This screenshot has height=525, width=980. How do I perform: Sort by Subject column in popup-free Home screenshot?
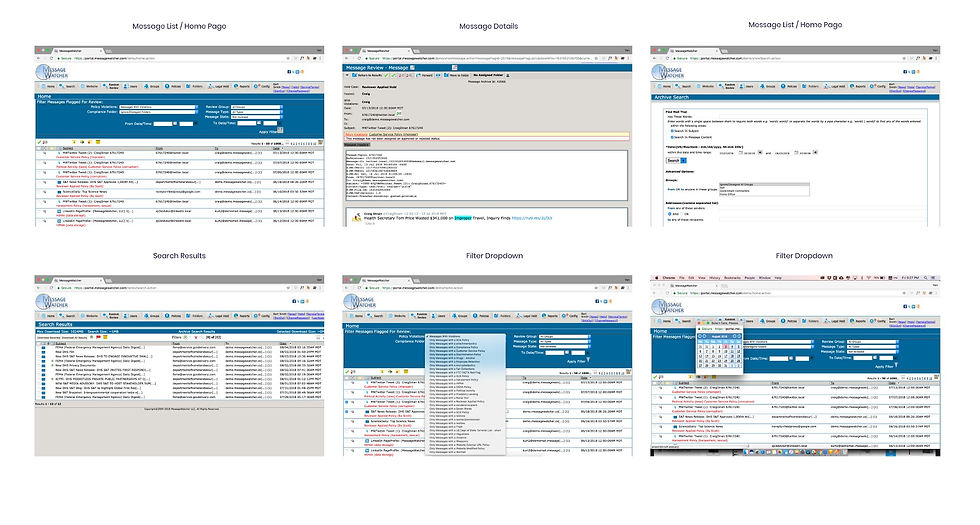pyautogui.click(x=68, y=148)
